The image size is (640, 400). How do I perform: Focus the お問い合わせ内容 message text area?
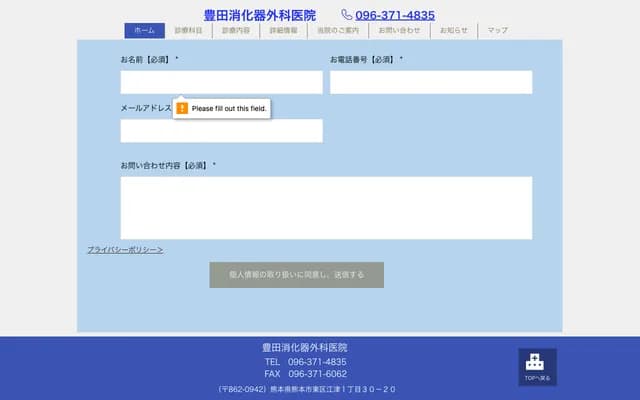[326, 208]
